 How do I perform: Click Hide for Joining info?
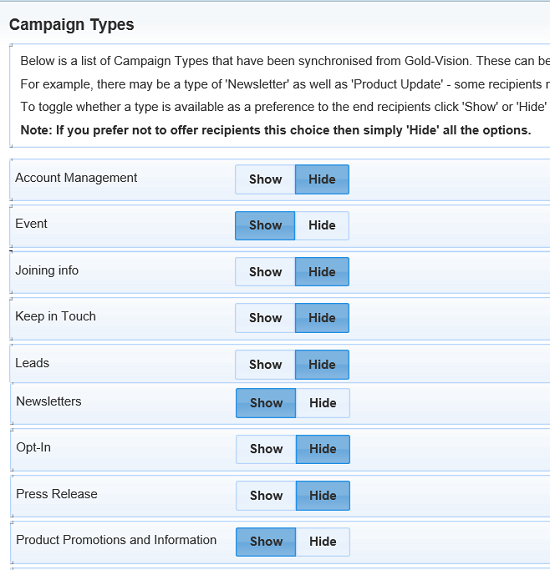(x=322, y=272)
